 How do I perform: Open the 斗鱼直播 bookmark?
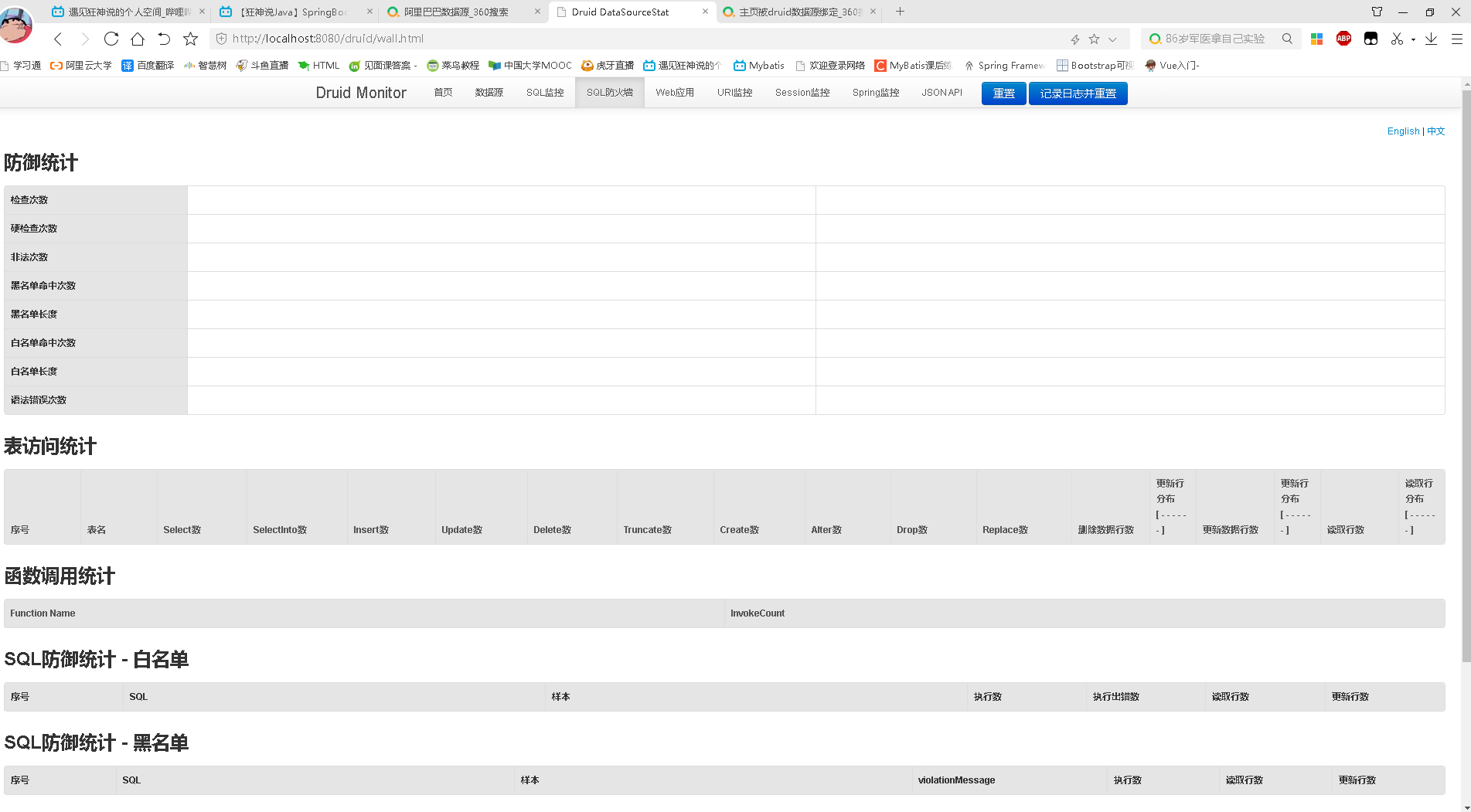coord(262,66)
